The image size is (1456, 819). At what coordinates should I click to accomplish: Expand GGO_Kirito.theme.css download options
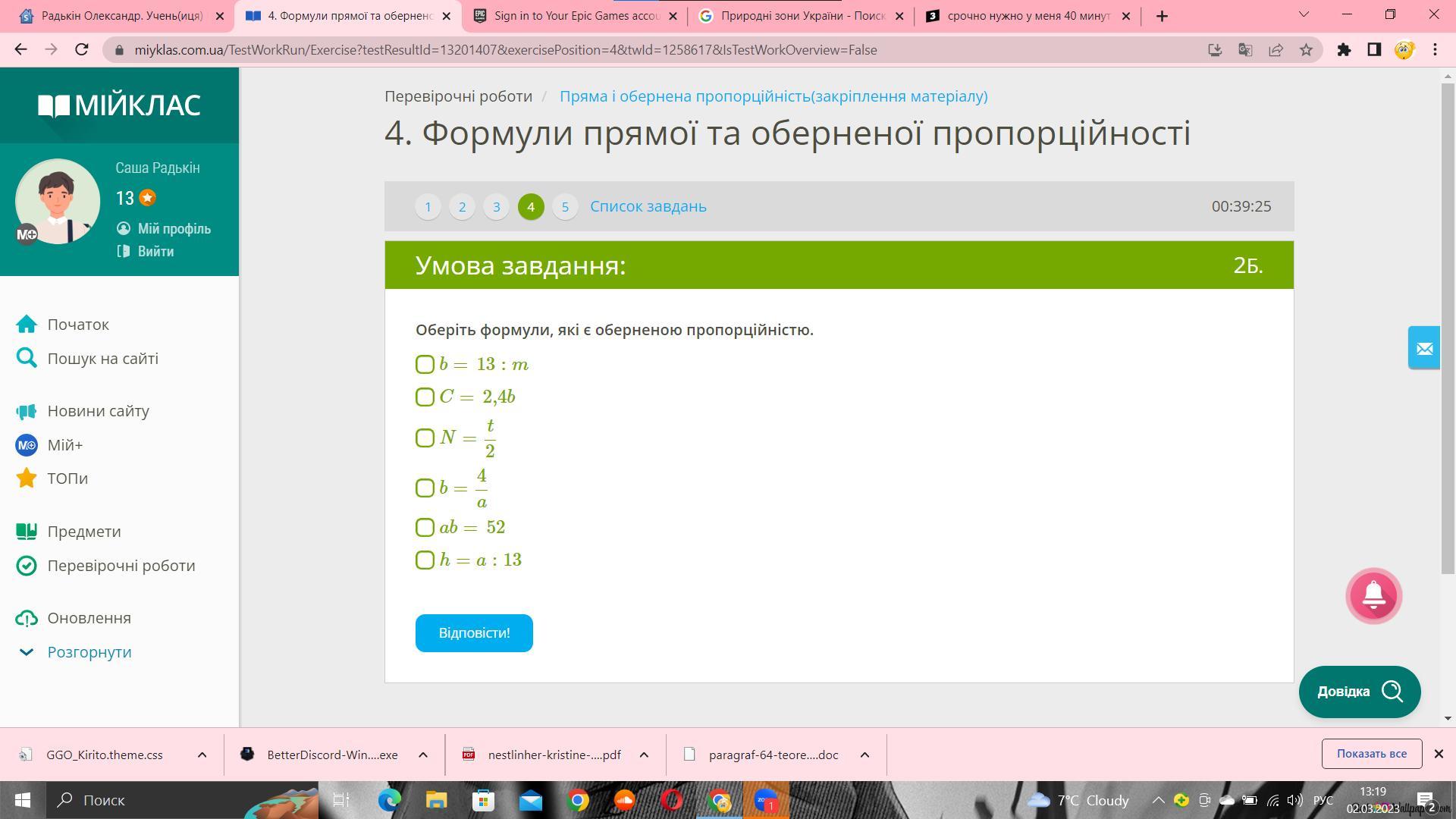202,755
